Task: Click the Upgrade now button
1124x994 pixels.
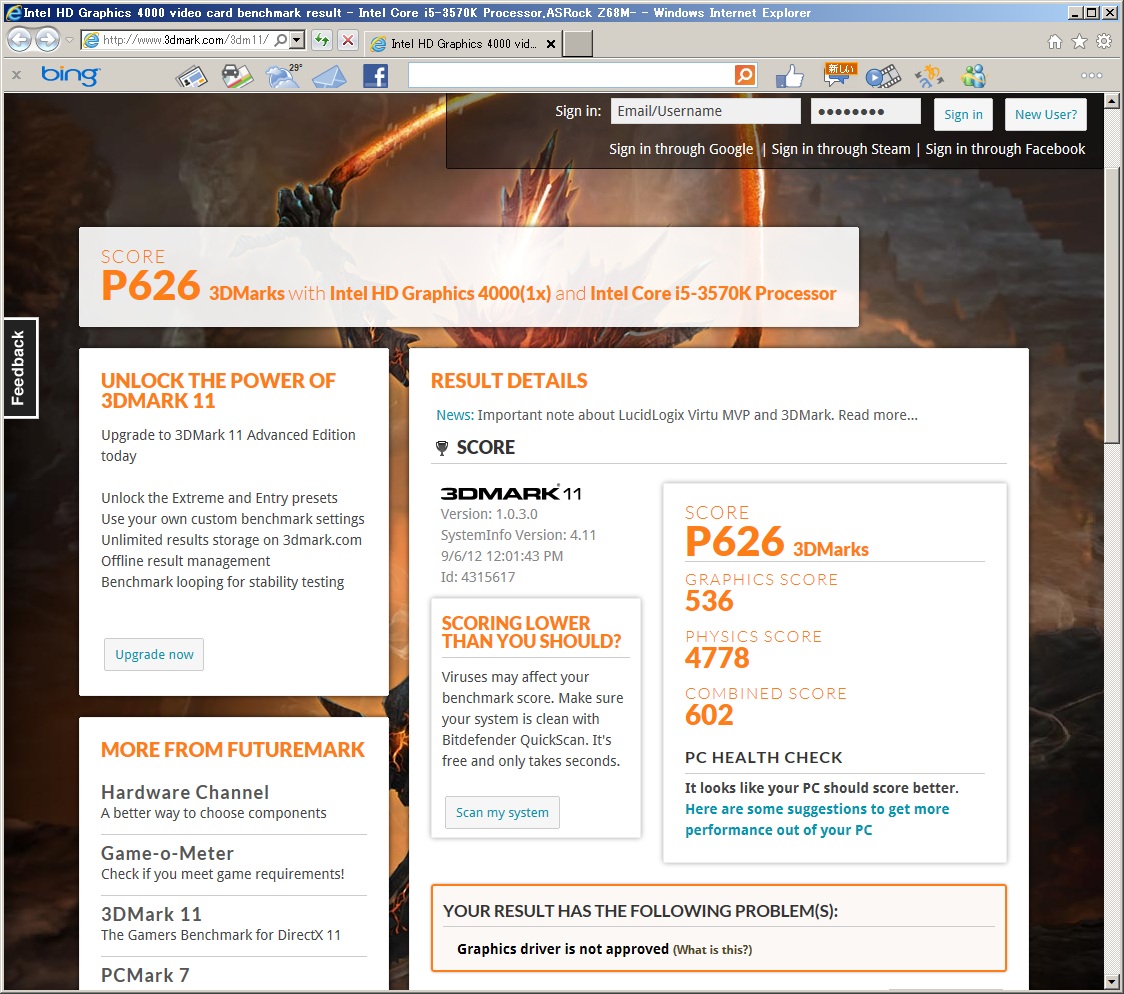Action: [154, 654]
